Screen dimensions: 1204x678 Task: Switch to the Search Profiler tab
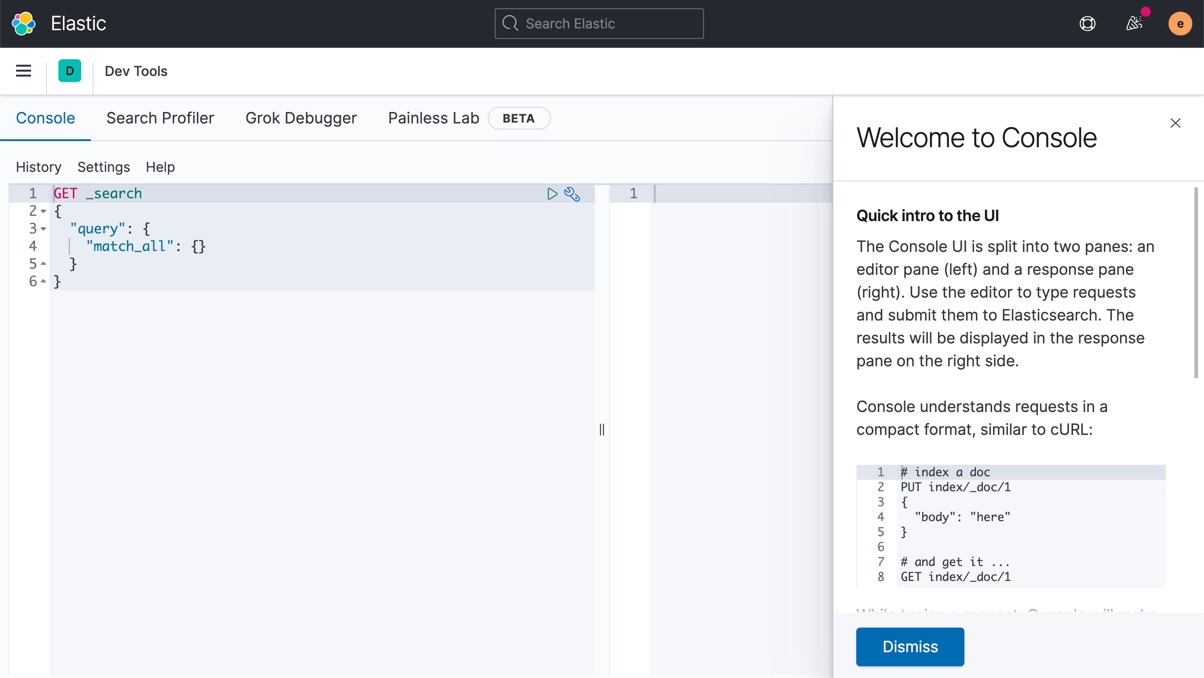click(x=160, y=118)
